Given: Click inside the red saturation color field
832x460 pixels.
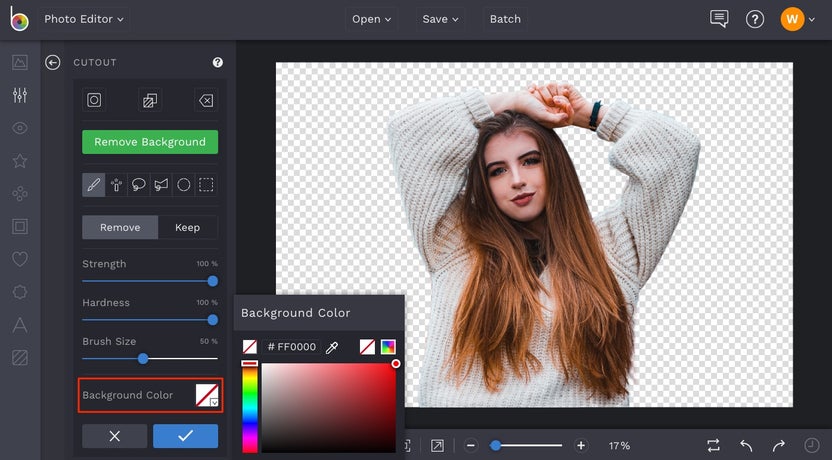Looking at the screenshot, I should coord(328,407).
